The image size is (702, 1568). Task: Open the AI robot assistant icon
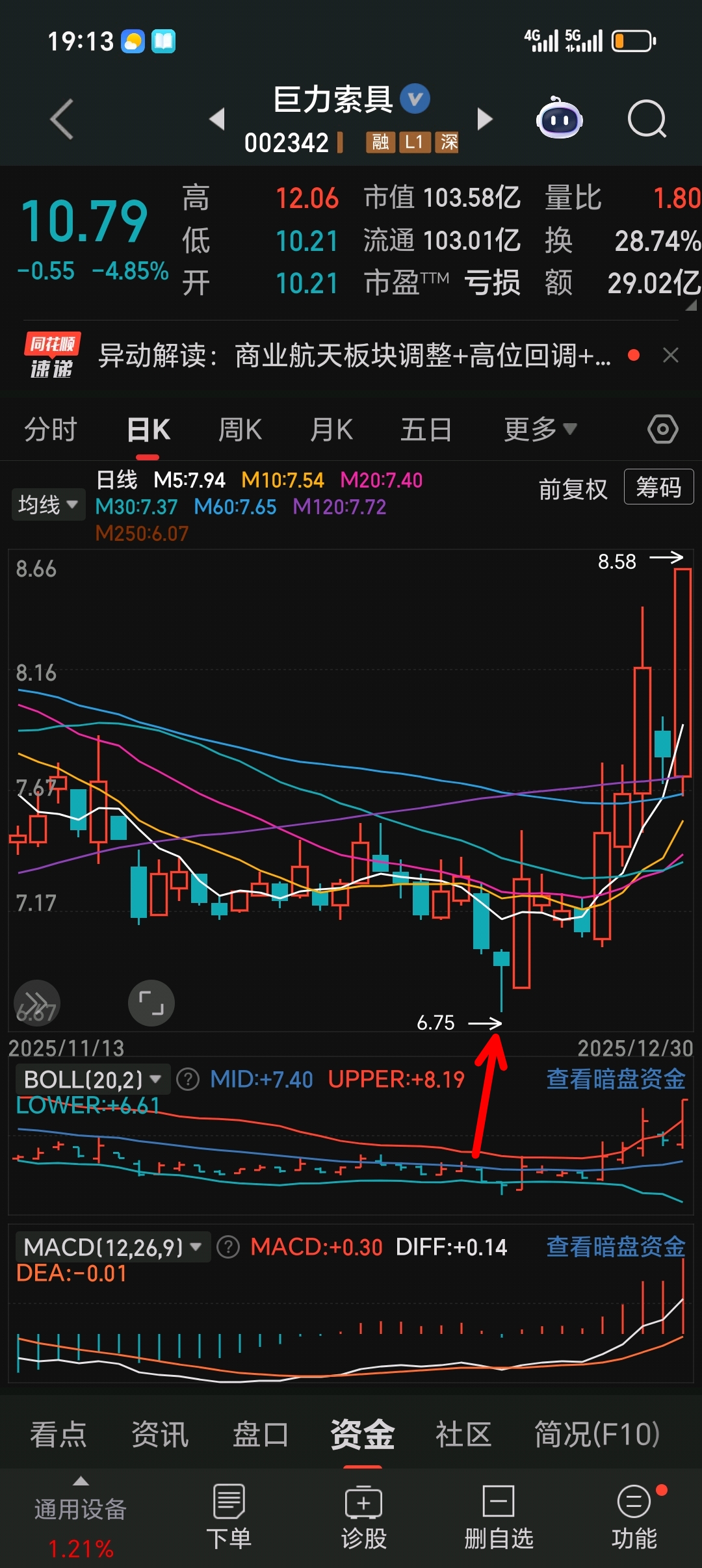tap(559, 118)
